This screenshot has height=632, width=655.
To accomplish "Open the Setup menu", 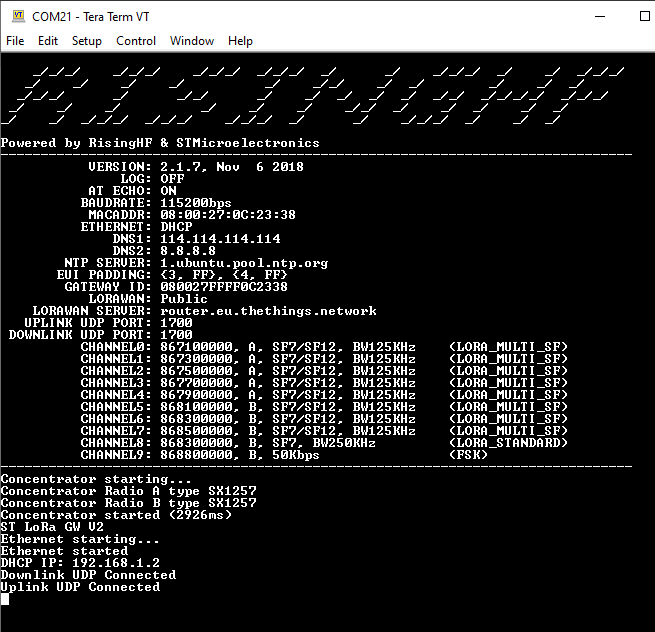I will point(87,41).
